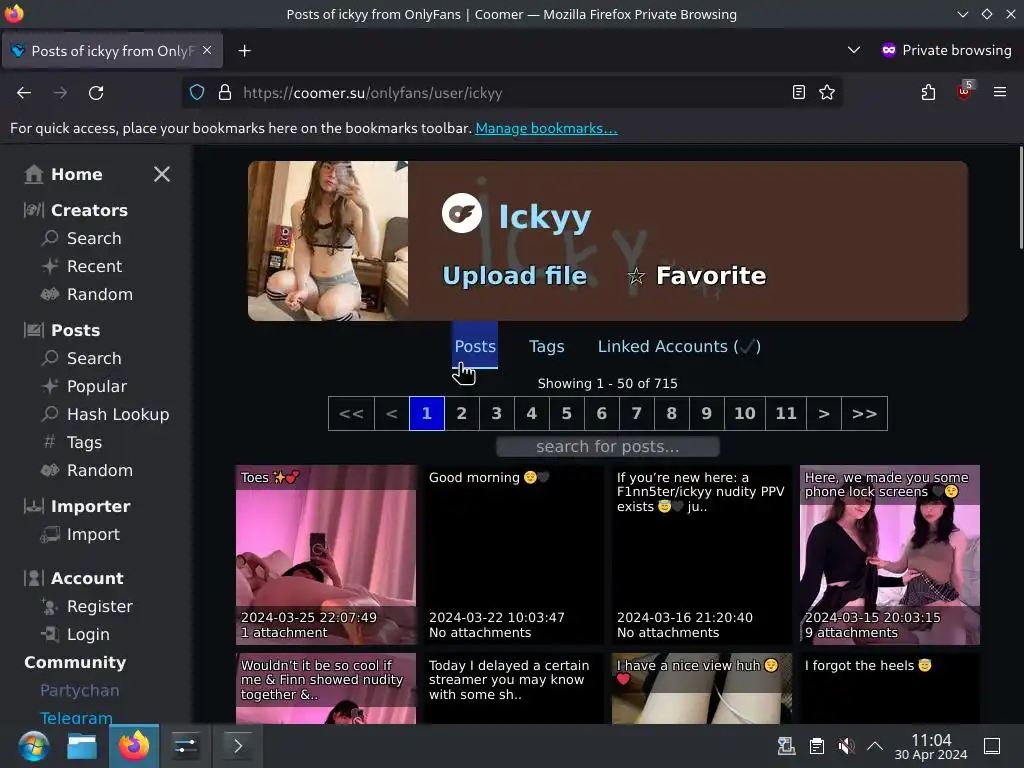The height and width of the screenshot is (768, 1024).
Task: Open the terminal arrow taskbar icon
Action: [238, 746]
